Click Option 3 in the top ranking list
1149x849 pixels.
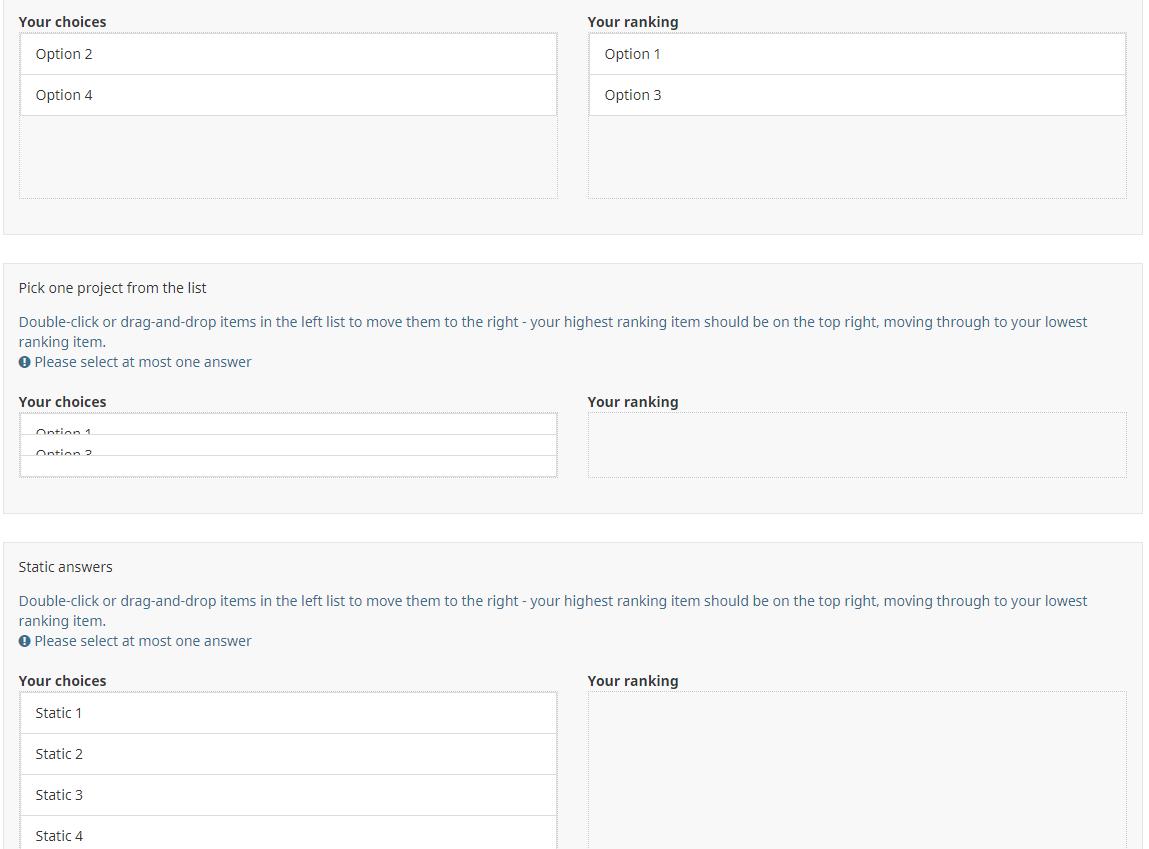[x=856, y=95]
